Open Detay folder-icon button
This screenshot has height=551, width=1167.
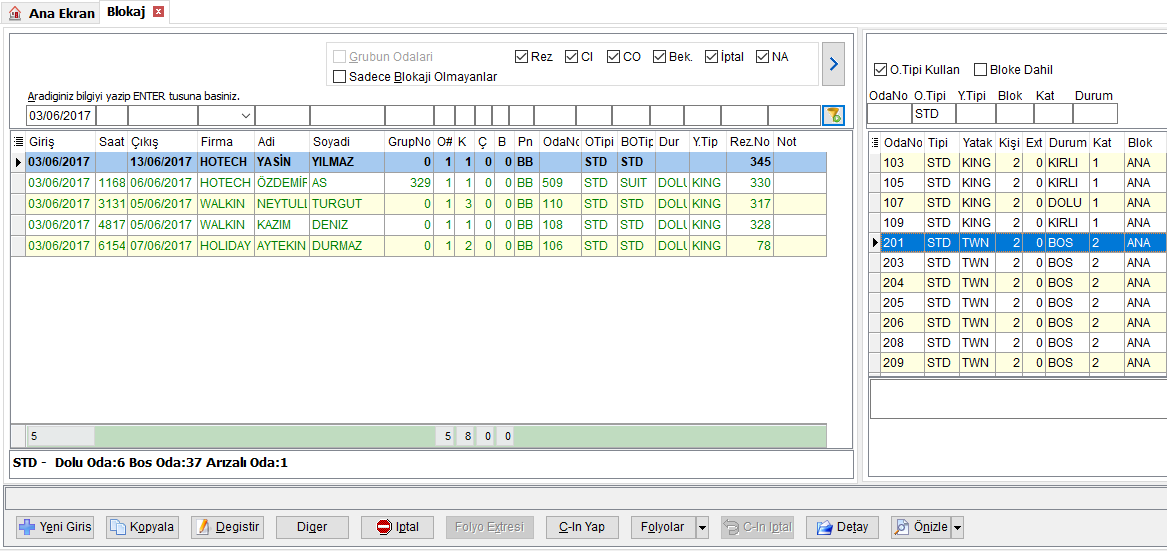(x=843, y=527)
